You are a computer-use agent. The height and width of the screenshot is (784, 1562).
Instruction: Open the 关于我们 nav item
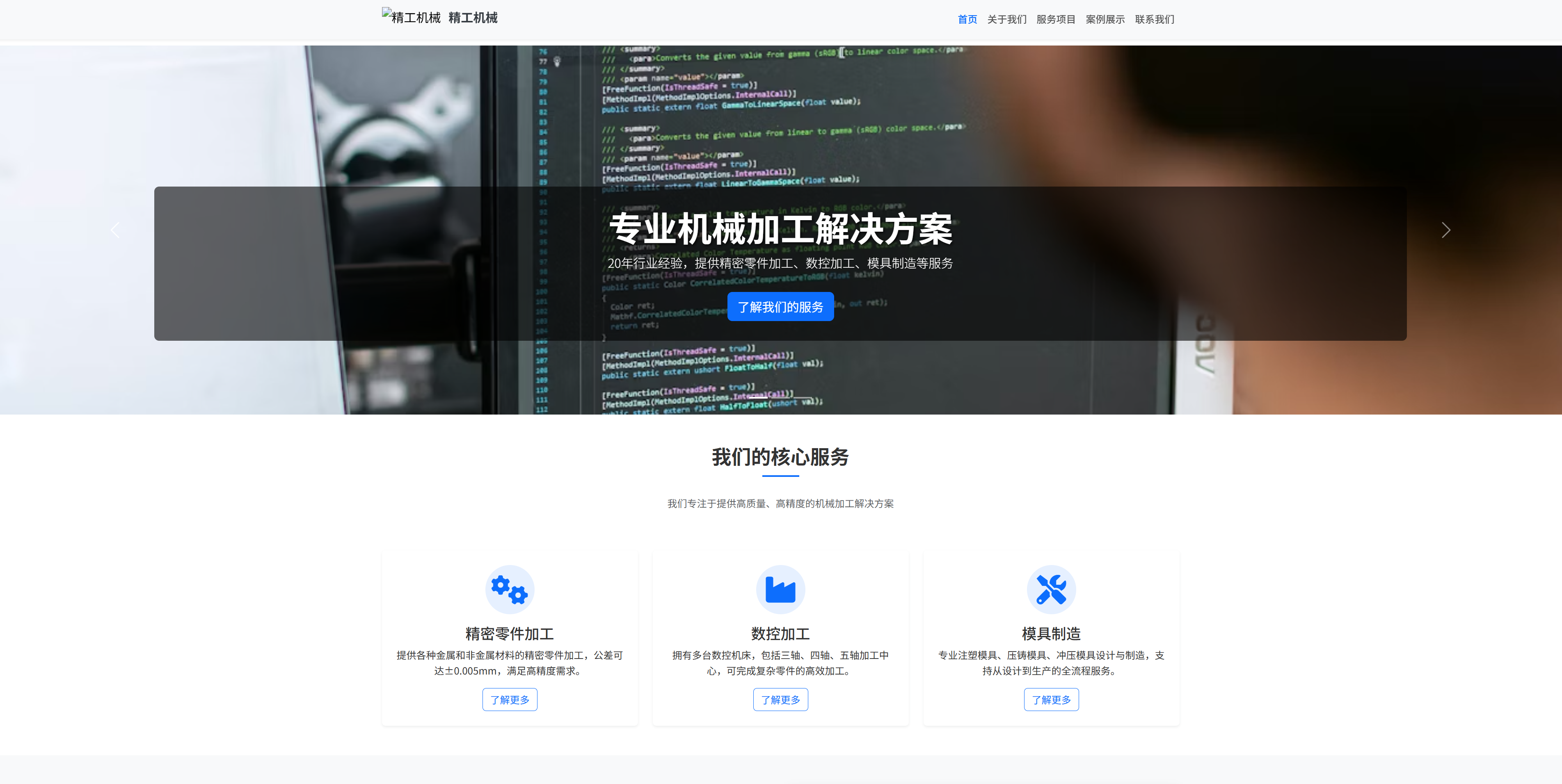click(x=1006, y=19)
